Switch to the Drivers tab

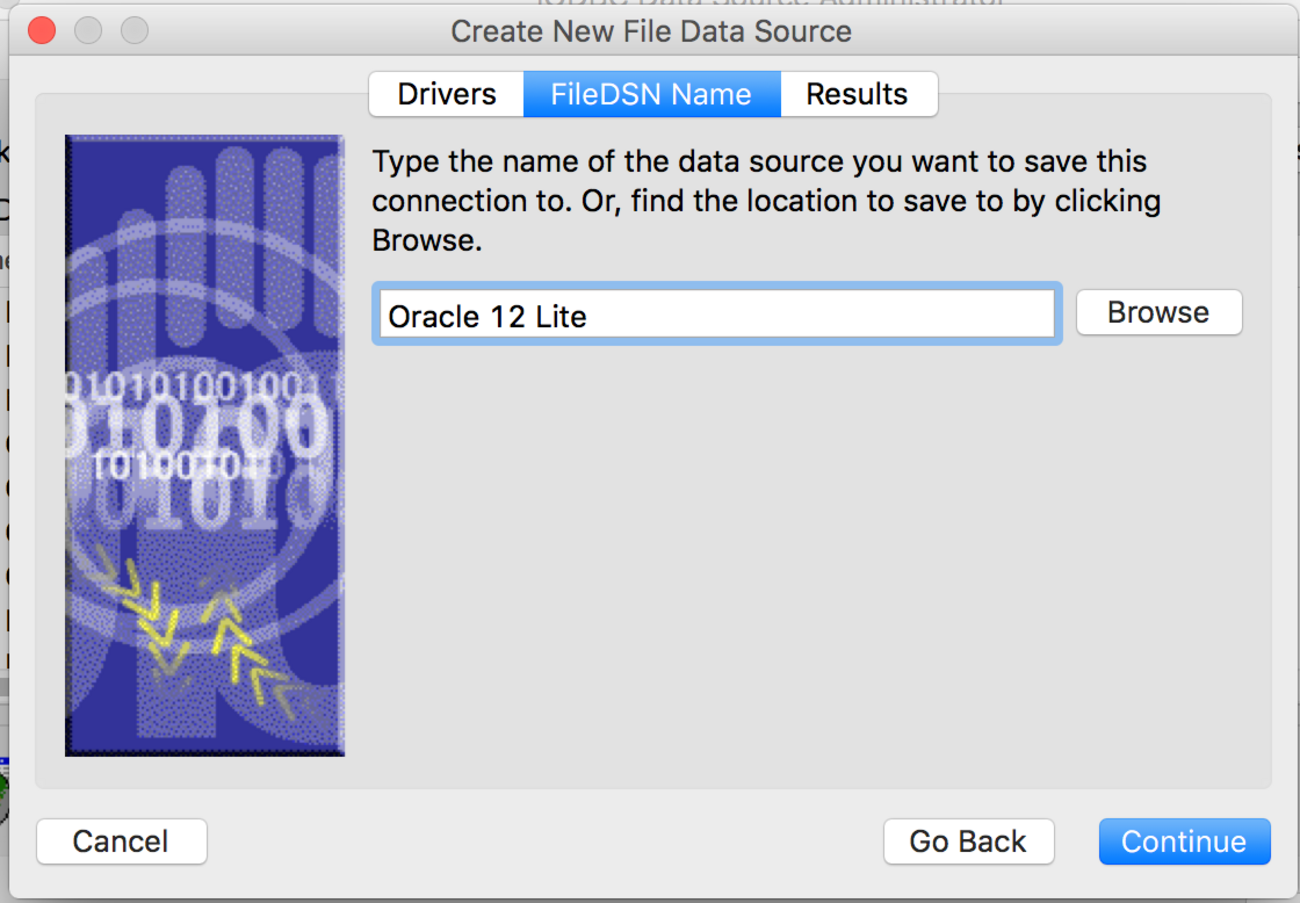pos(446,93)
